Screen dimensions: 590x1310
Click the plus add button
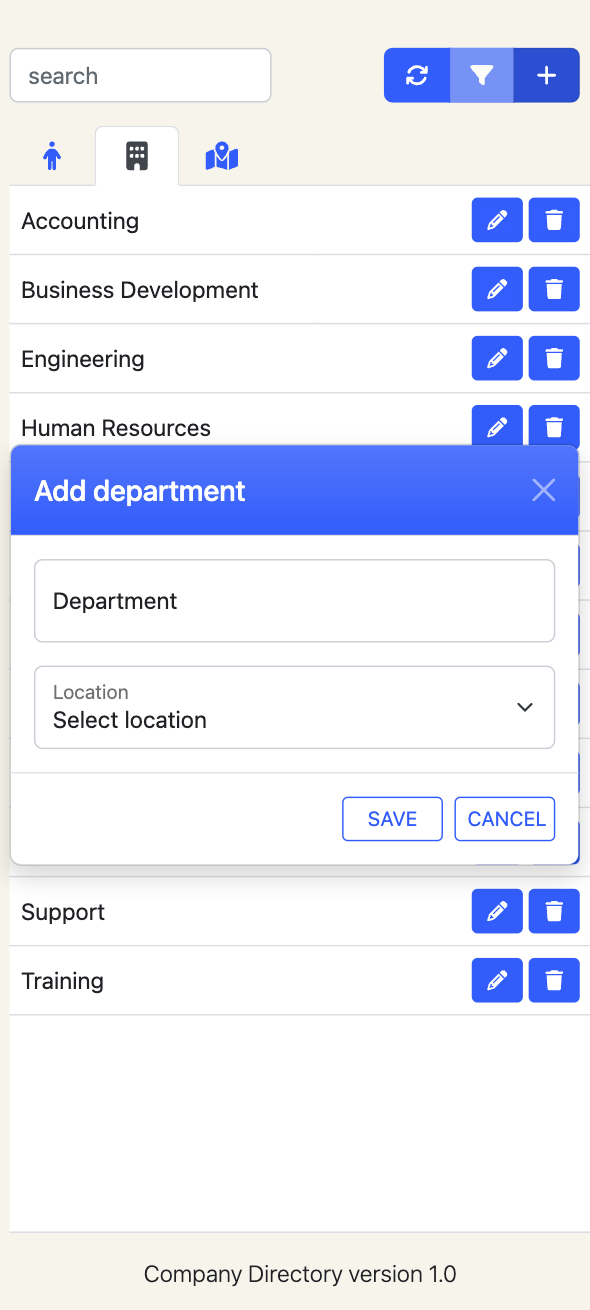[546, 75]
